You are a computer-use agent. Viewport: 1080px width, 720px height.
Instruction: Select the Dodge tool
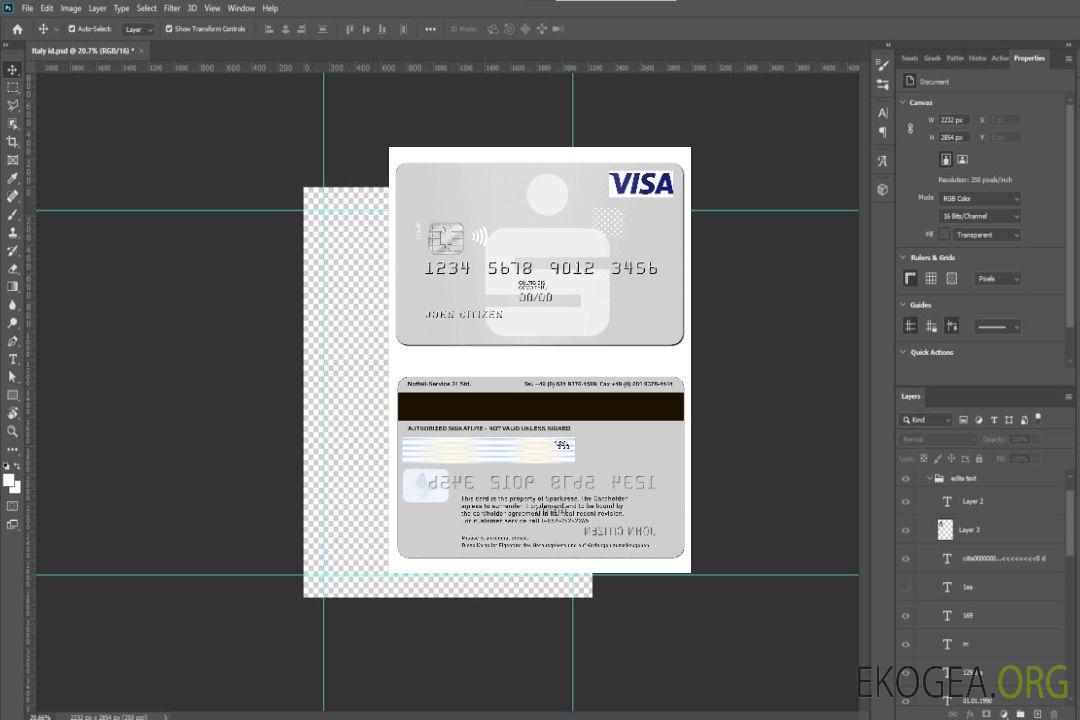click(12, 322)
